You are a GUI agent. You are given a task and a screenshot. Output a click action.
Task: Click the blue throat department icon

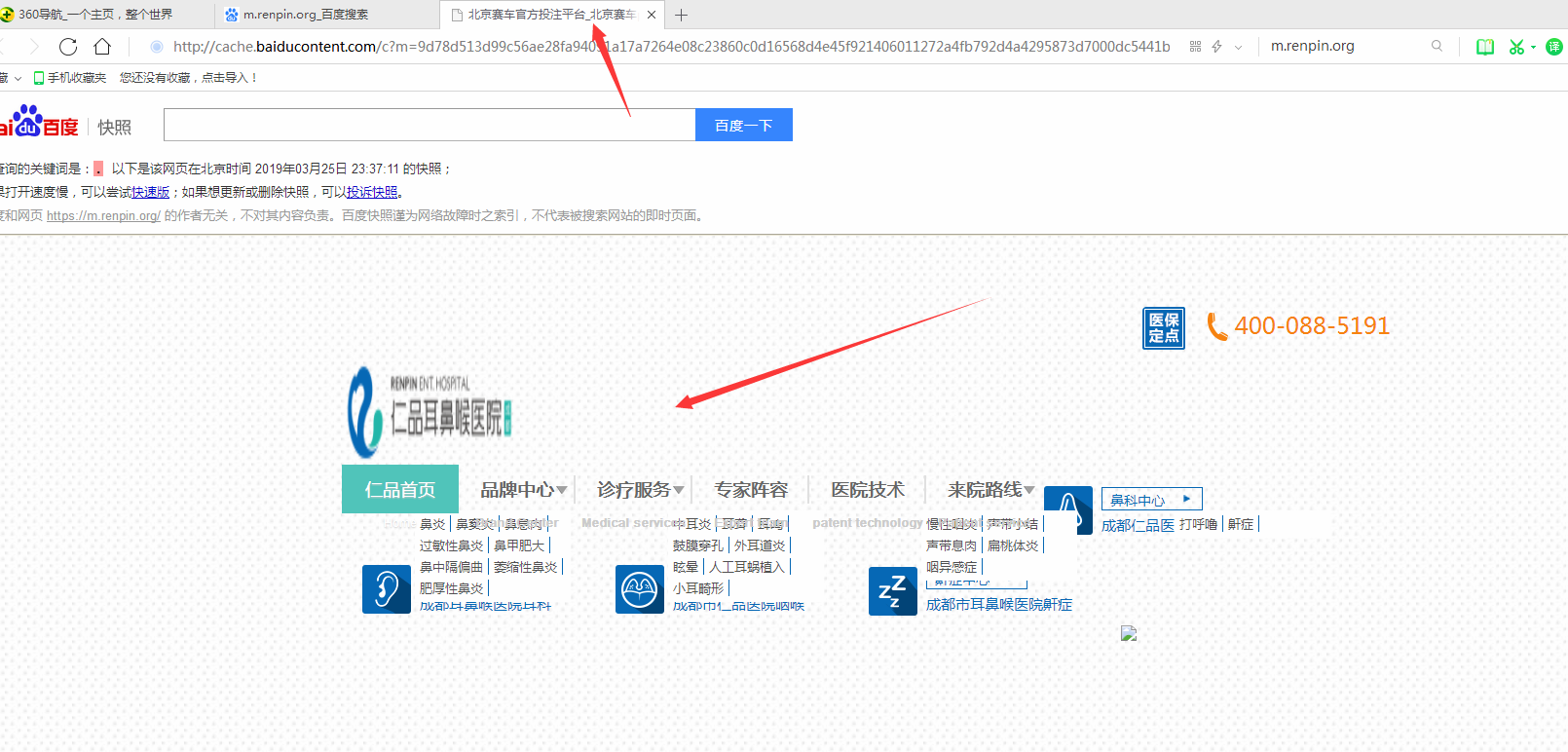640,589
